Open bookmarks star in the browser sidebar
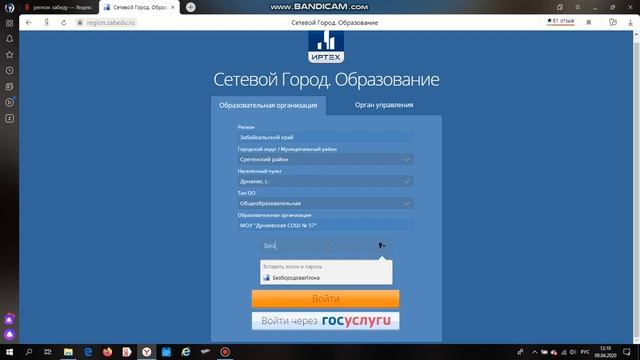 [9, 55]
